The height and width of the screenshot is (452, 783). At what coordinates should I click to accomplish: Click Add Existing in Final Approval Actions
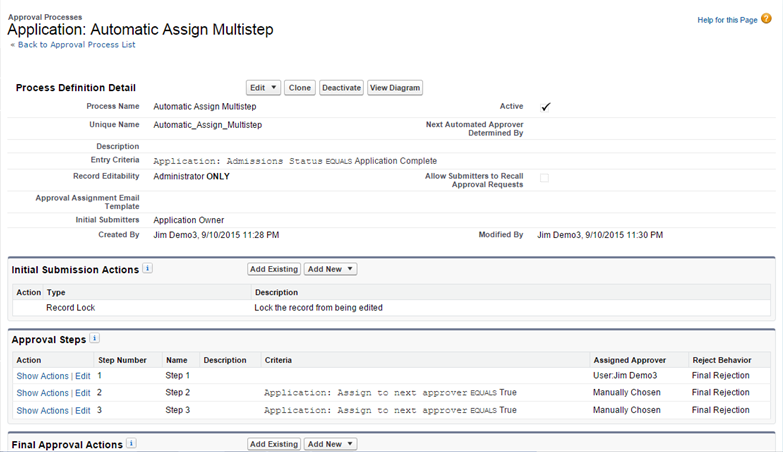coord(273,444)
